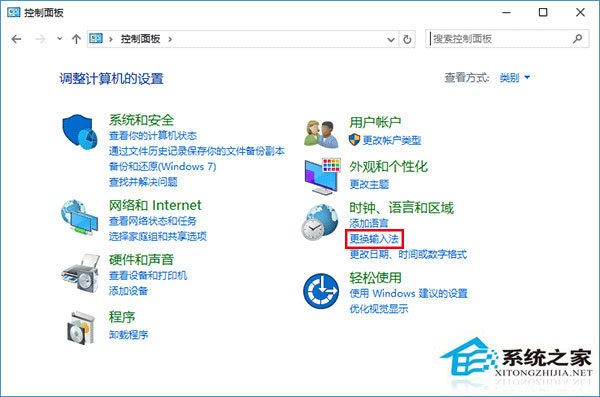
Task: Click the 控制面板 breadcrumb in address bar
Action: tap(140, 39)
